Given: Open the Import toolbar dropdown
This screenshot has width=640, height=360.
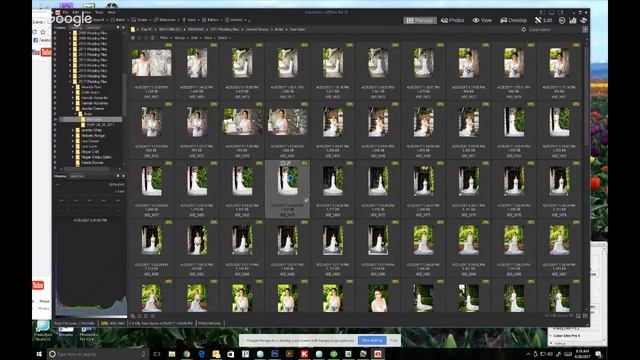Looking at the screenshot, I should 100,20.
